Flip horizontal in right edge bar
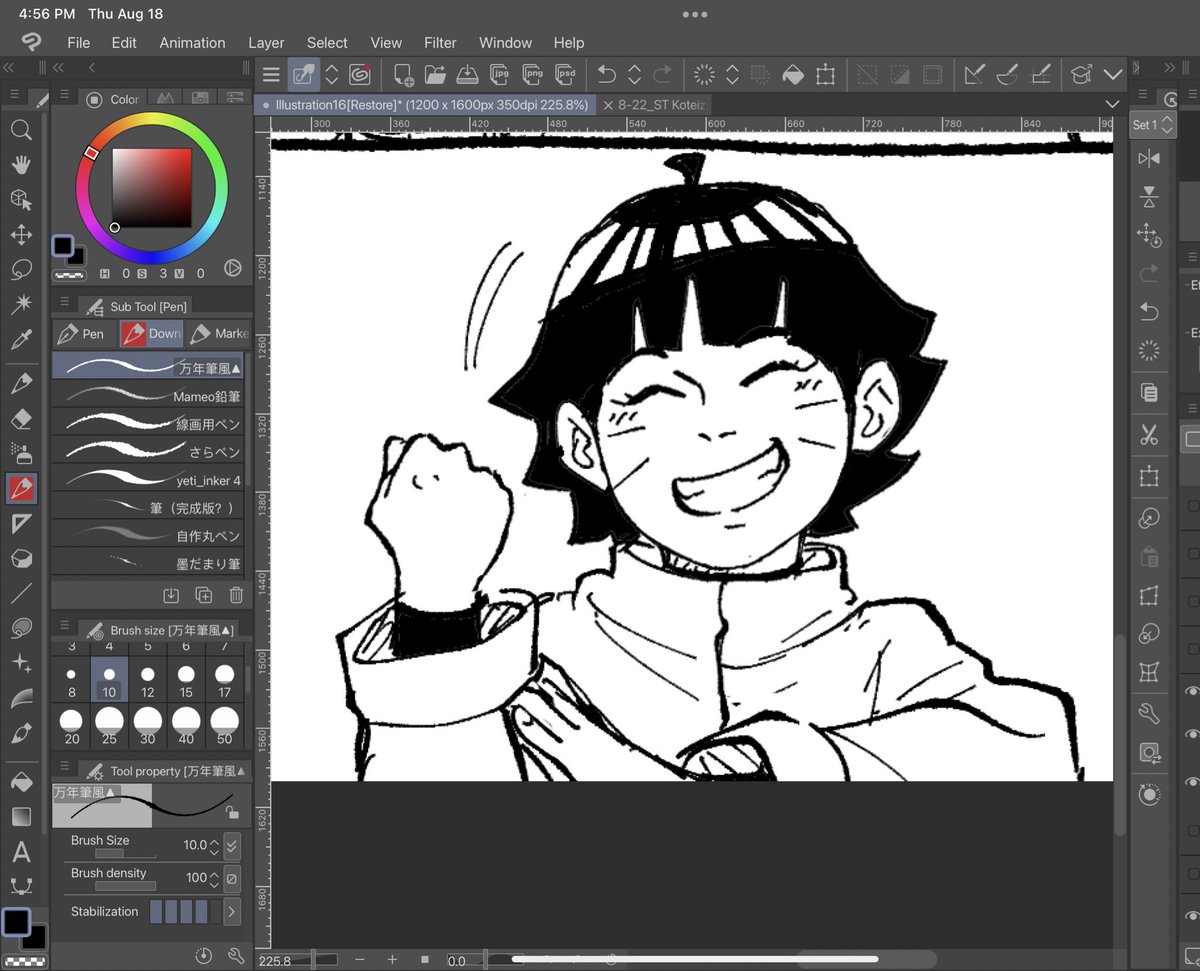Viewport: 1200px width, 971px height. point(1149,159)
